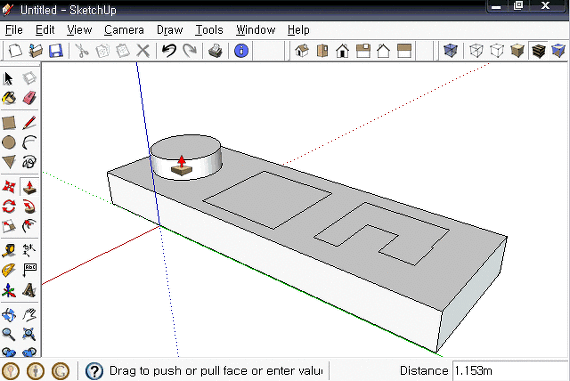Select the Polygon tool
The image size is (570, 381).
pyautogui.click(x=9, y=162)
